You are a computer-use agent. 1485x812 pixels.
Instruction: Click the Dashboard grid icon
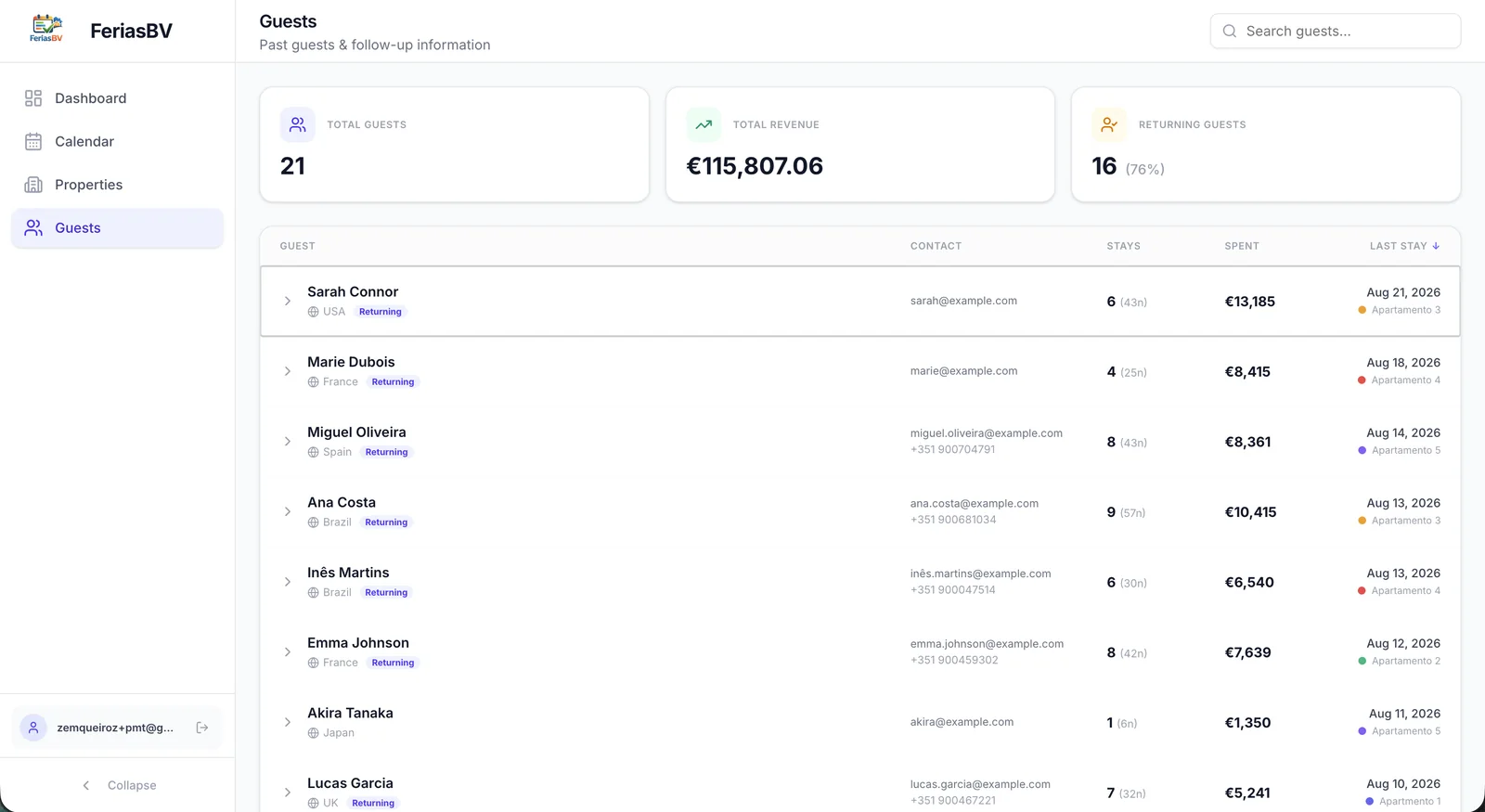pos(33,98)
